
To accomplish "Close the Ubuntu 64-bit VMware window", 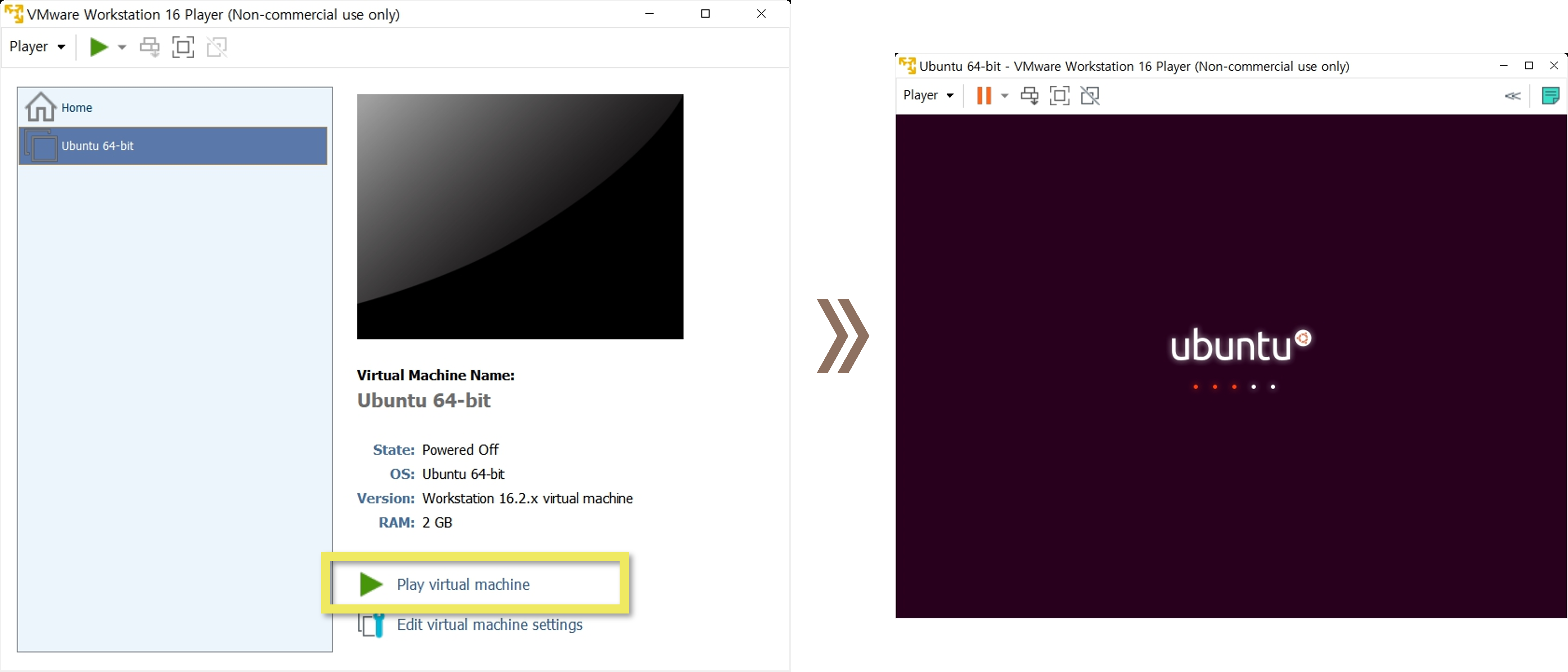I will (x=1554, y=65).
